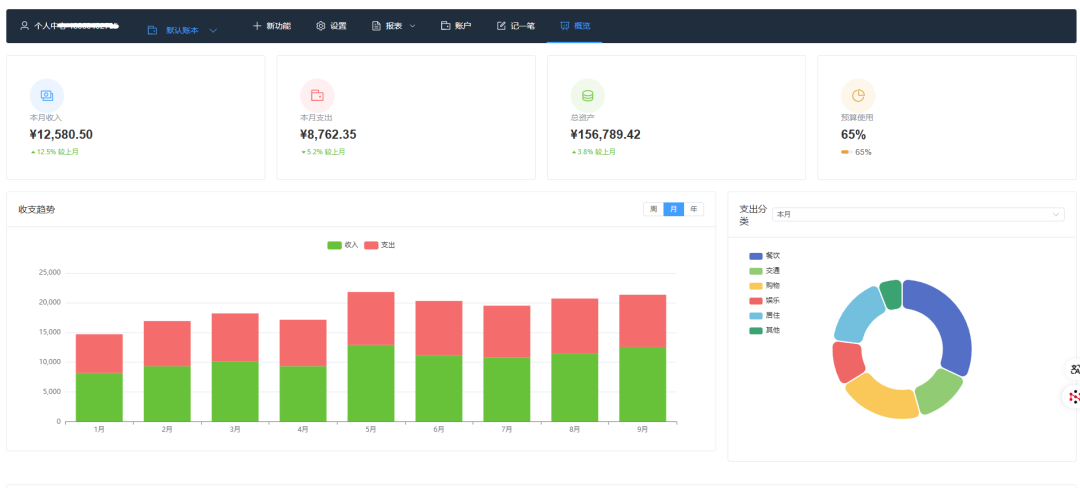This screenshot has width=1080, height=488.
Task: Click the 7月 green income bar
Action: point(507,389)
